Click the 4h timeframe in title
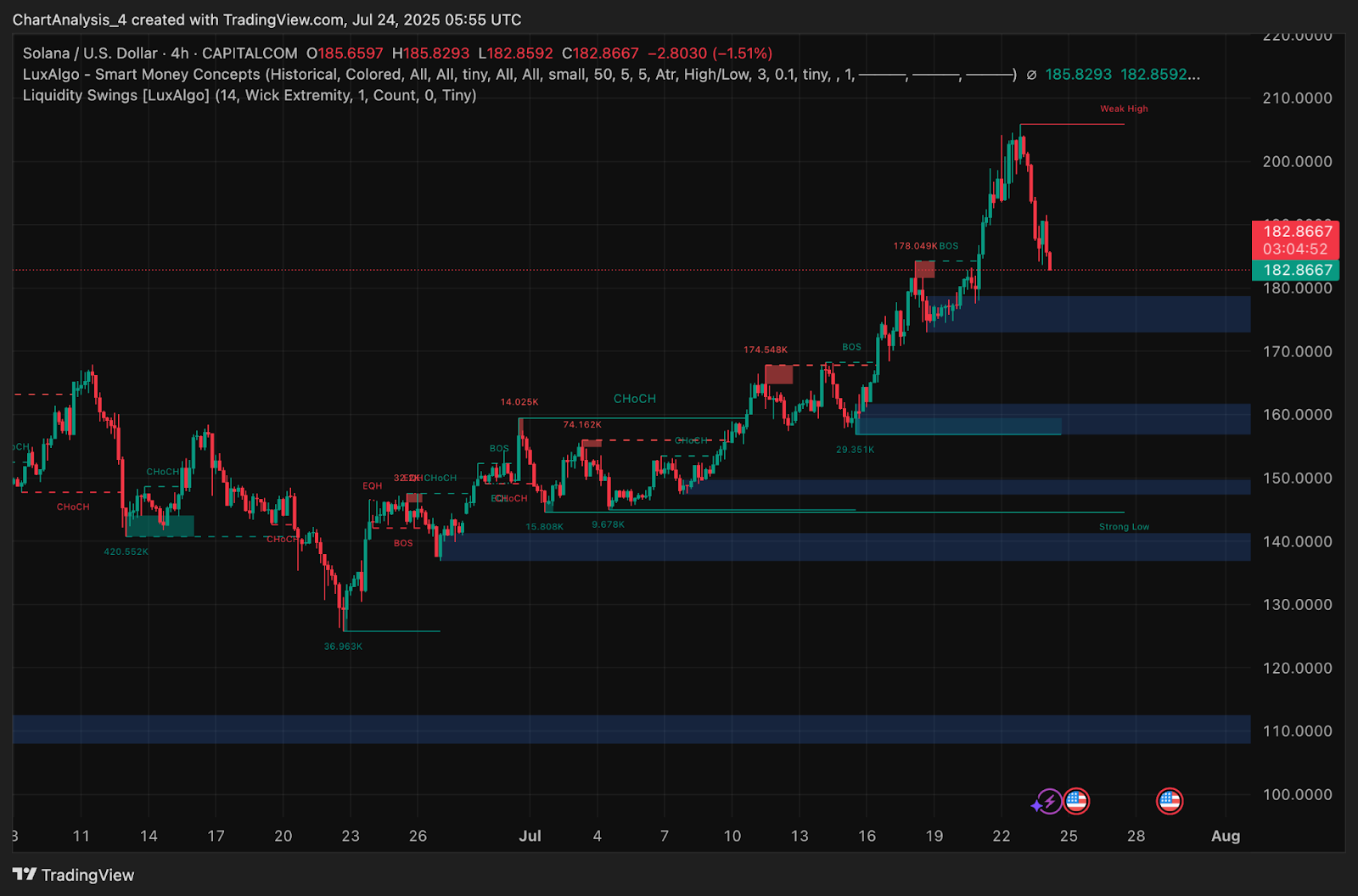The width and height of the screenshot is (1358, 896). 180,53
